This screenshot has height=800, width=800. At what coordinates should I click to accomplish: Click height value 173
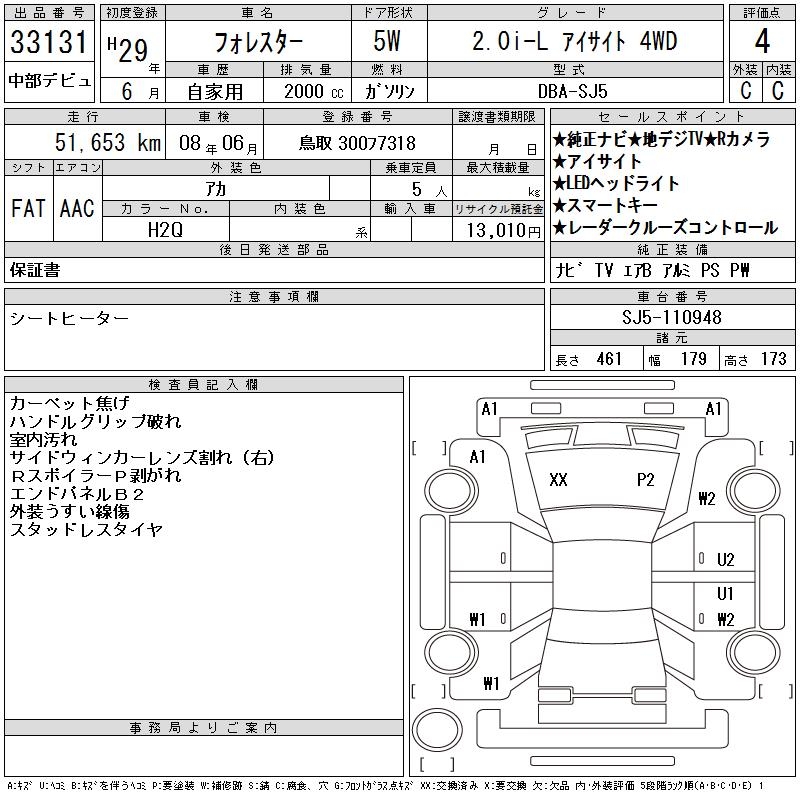773,359
